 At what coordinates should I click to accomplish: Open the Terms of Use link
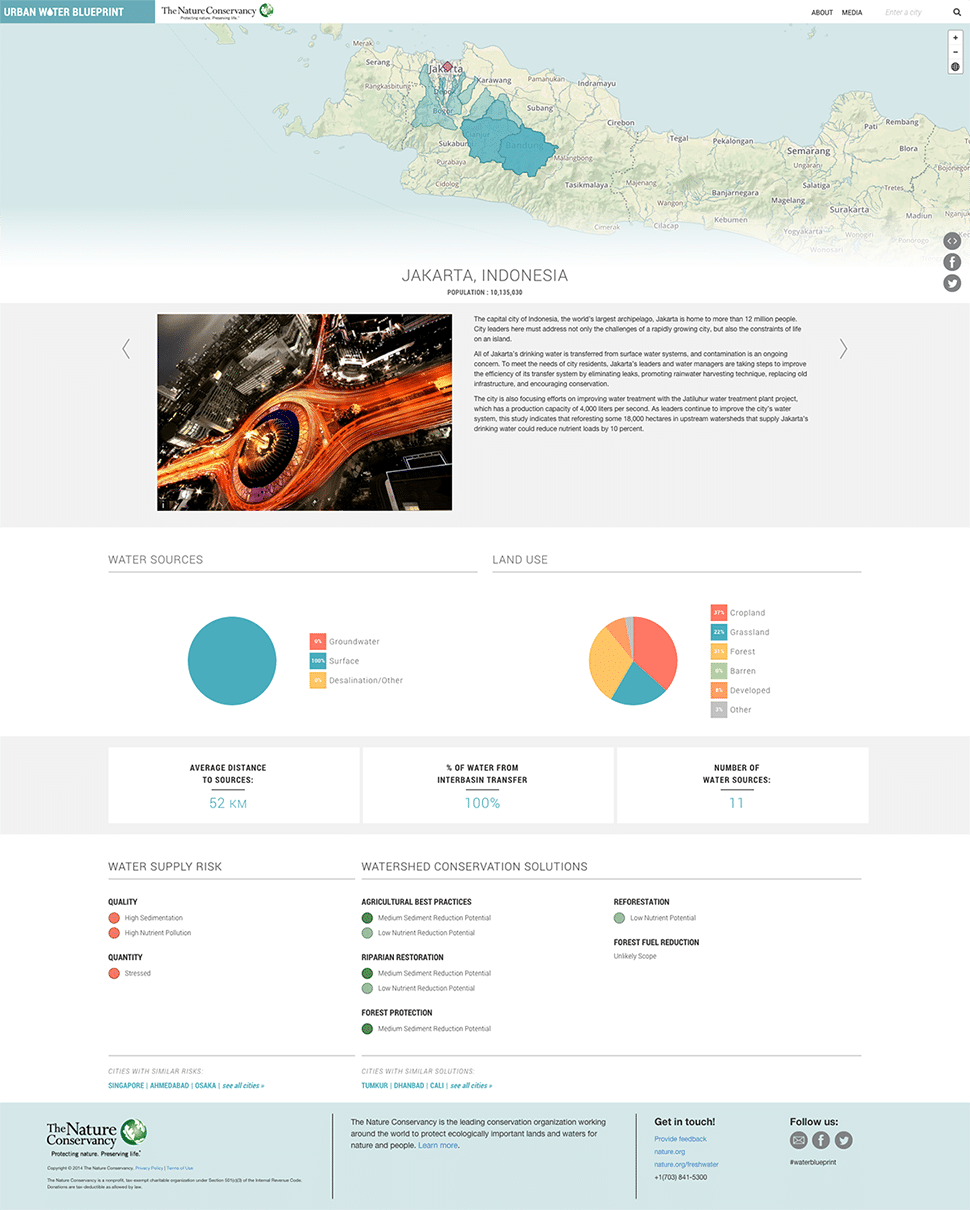[x=180, y=1168]
